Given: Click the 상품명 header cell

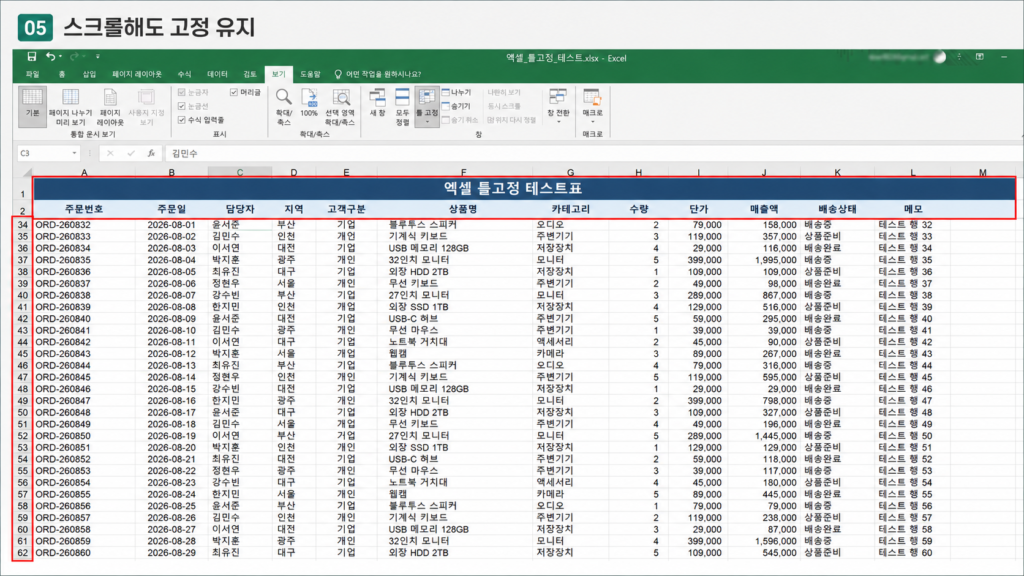Looking at the screenshot, I should 463,209.
